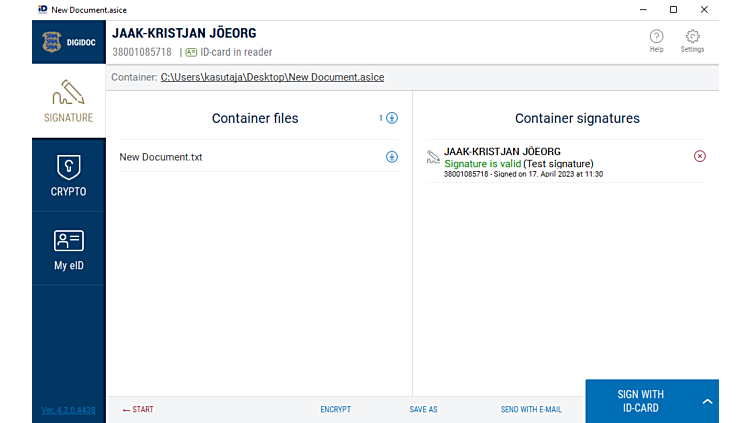Remove Jaak-Kristjan Jõeorg's signature
Image resolution: width=752 pixels, height=423 pixels.
click(699, 156)
